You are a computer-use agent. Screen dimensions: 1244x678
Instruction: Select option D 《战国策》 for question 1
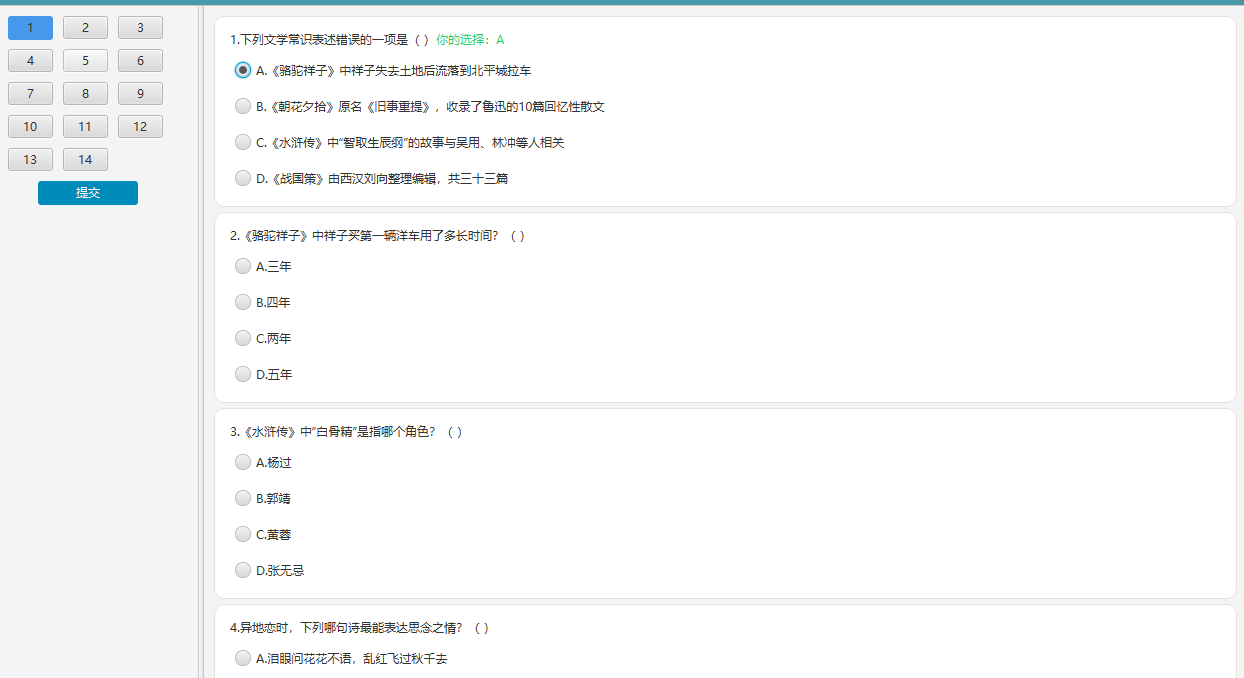tap(243, 178)
